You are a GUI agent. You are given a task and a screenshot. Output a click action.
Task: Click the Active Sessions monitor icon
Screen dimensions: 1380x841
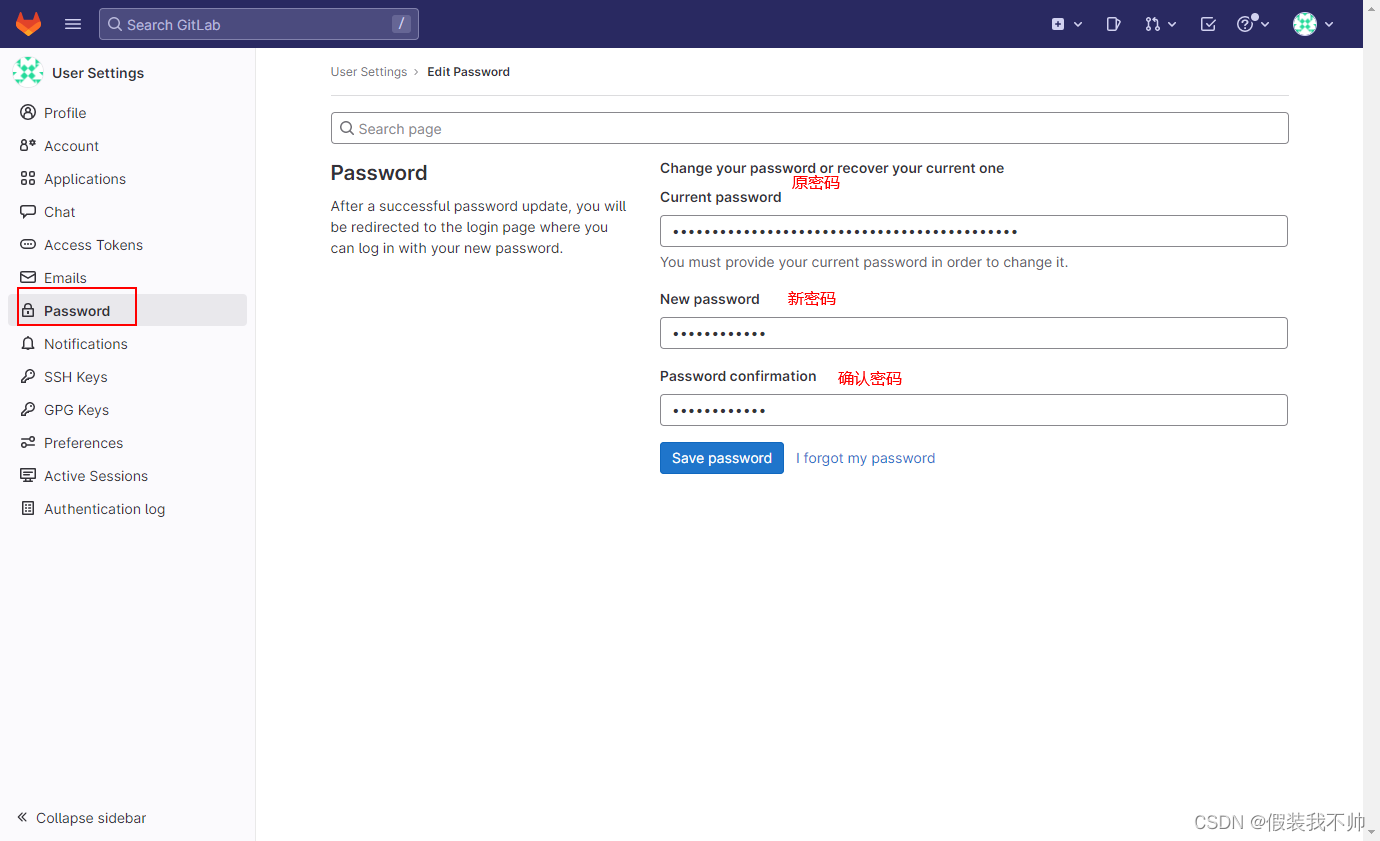(28, 475)
